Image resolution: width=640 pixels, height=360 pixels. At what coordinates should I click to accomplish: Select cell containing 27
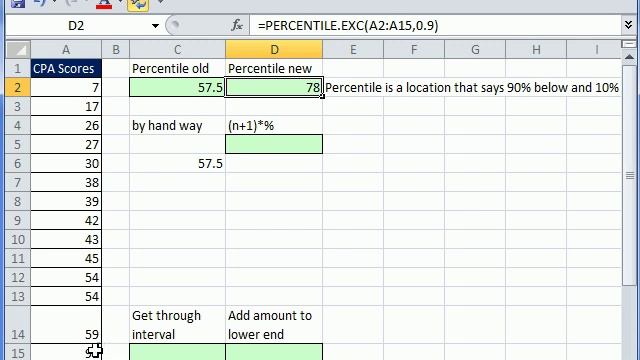click(x=66, y=144)
